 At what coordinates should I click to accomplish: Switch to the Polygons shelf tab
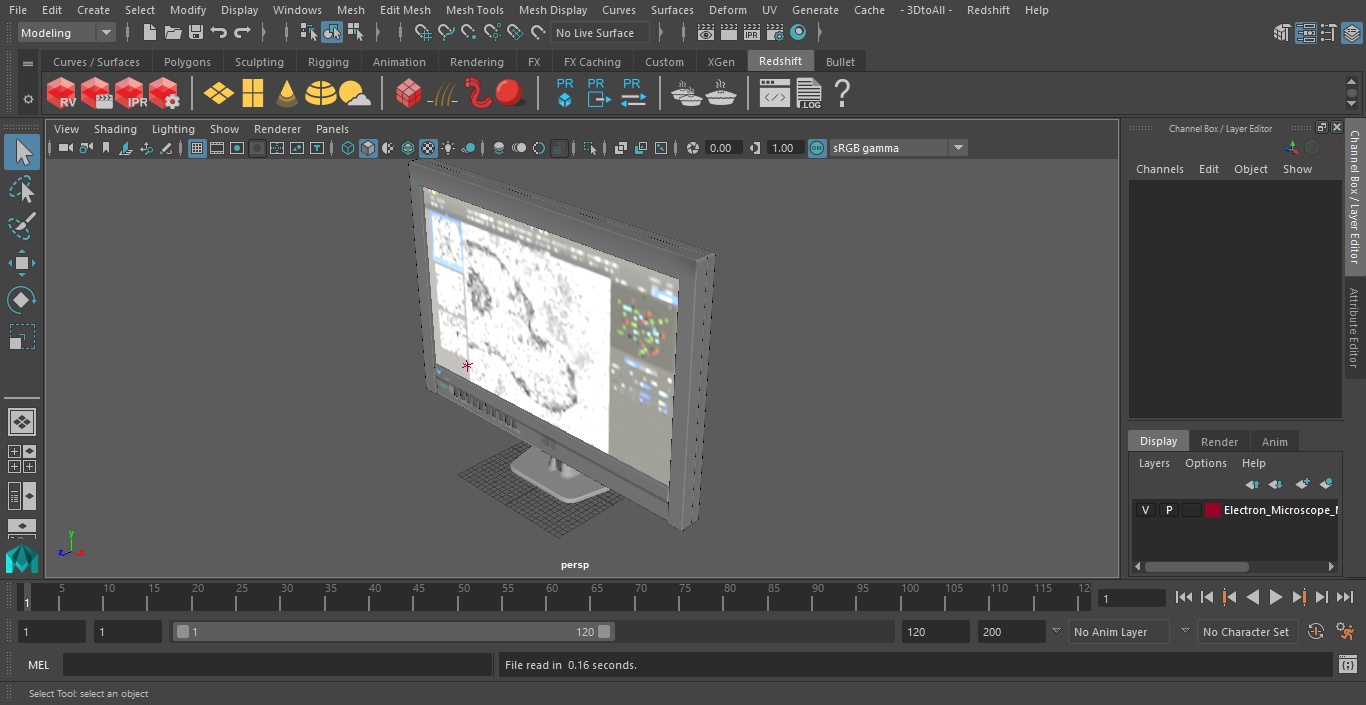pos(187,62)
